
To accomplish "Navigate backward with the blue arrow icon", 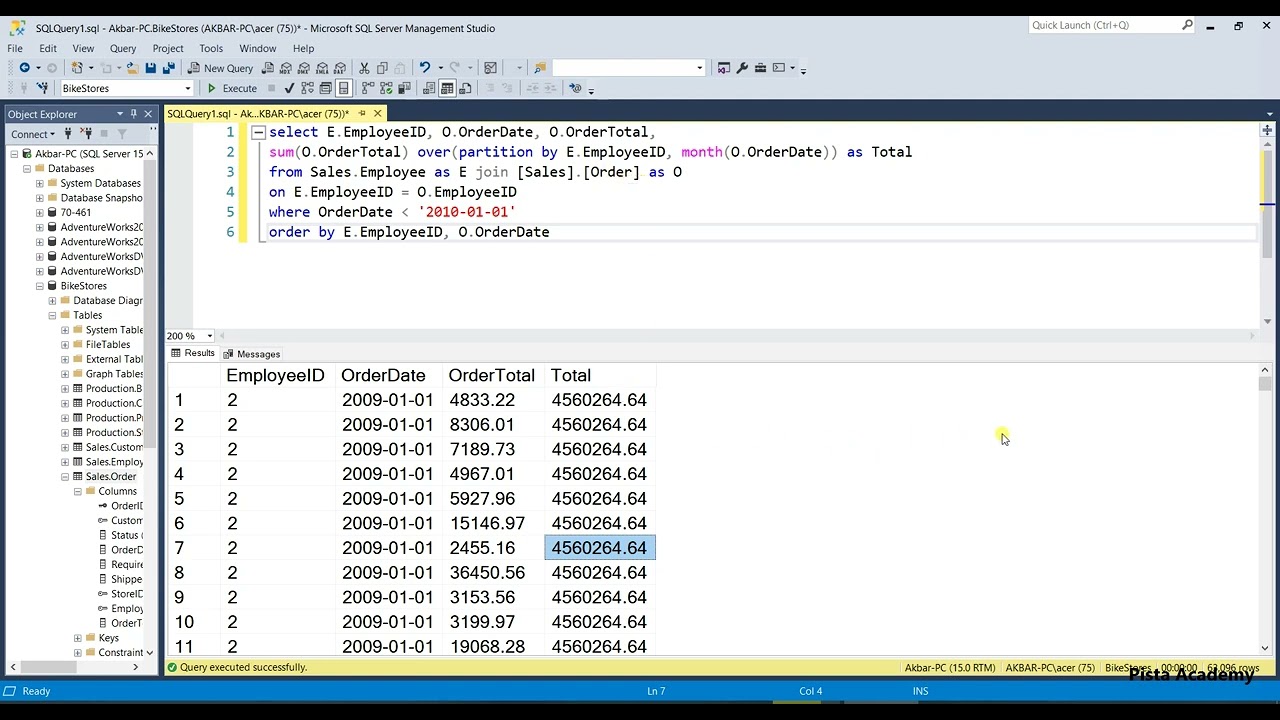I will pos(24,68).
